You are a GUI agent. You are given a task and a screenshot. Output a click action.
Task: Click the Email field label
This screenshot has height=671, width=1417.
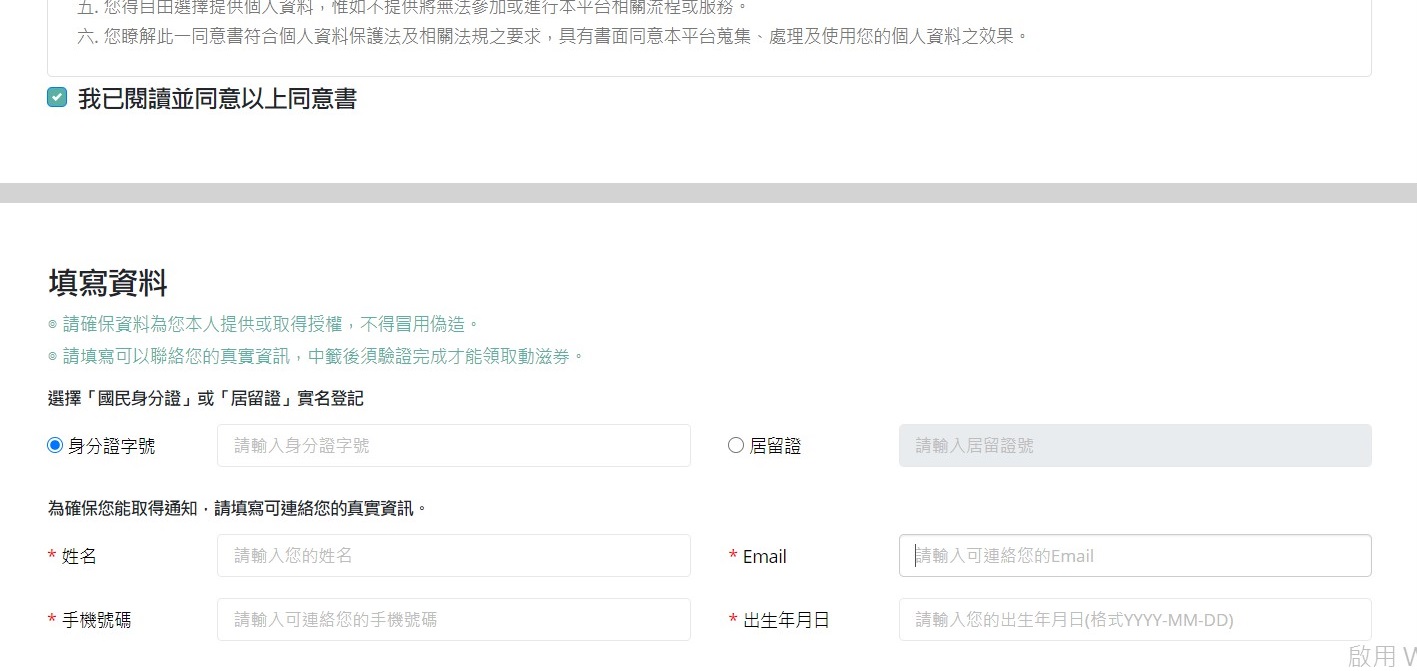[x=764, y=556]
